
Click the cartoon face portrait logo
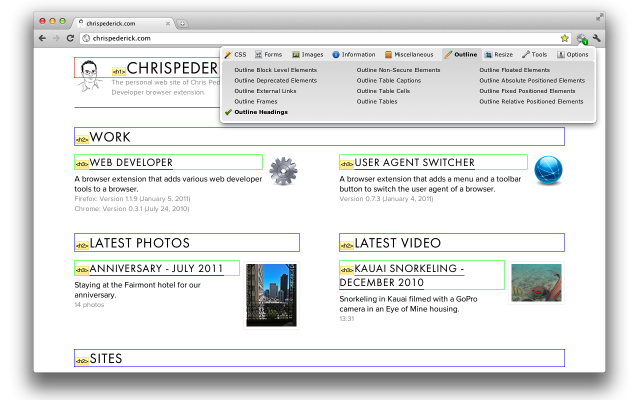pyautogui.click(x=89, y=76)
